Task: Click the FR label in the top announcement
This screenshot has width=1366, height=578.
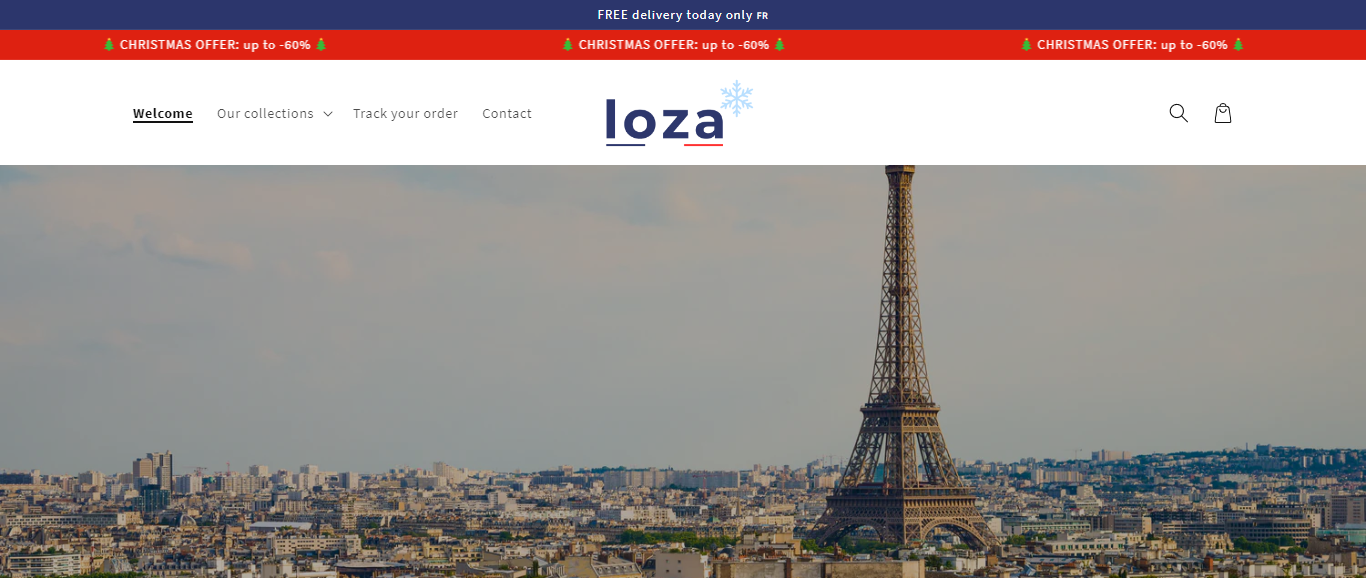Action: (x=762, y=16)
